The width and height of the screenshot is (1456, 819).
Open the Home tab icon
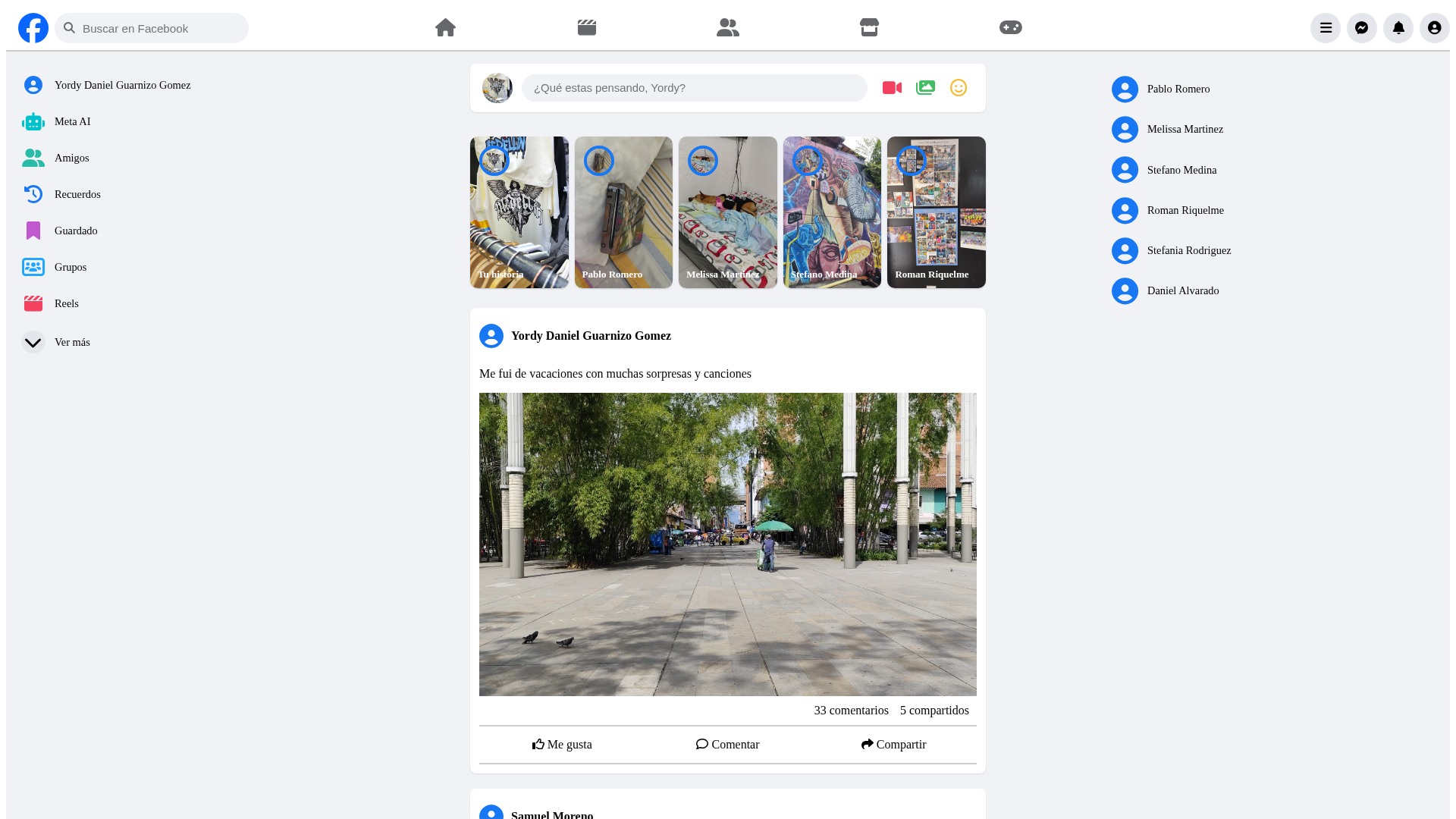pyautogui.click(x=445, y=27)
